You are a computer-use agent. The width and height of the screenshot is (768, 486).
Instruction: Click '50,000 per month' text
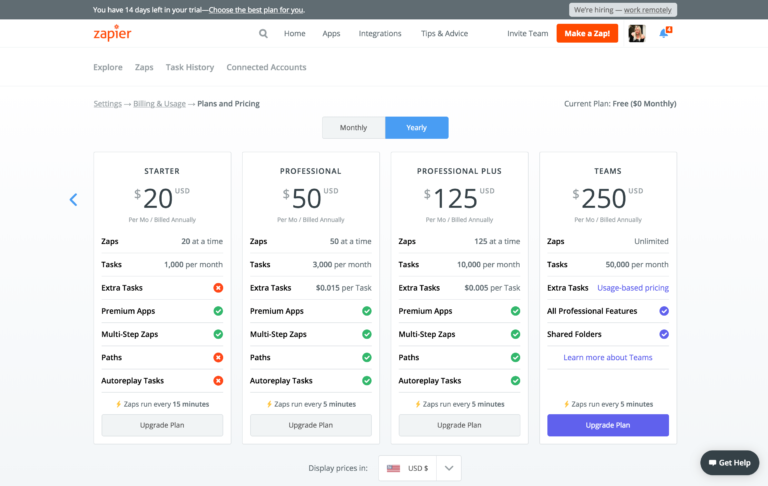[x=637, y=265]
